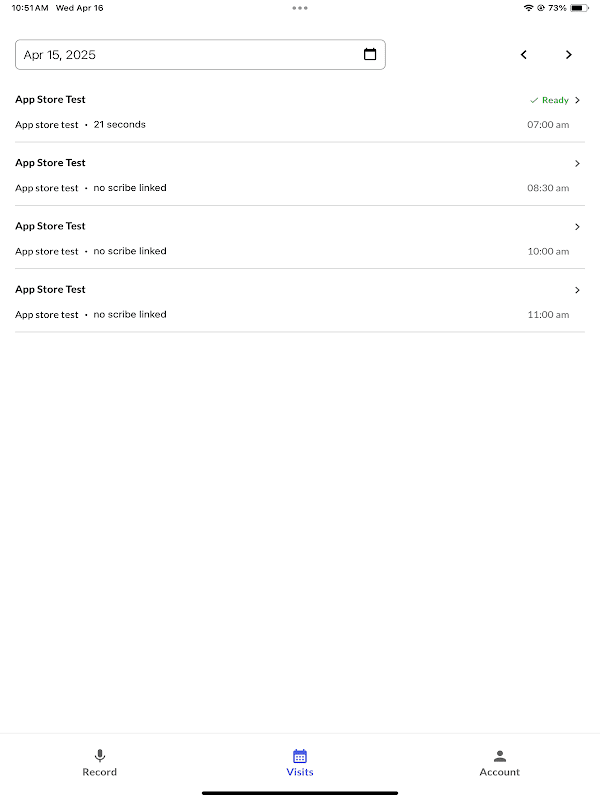Go to next day arrow
This screenshot has height=800, width=600.
click(569, 55)
